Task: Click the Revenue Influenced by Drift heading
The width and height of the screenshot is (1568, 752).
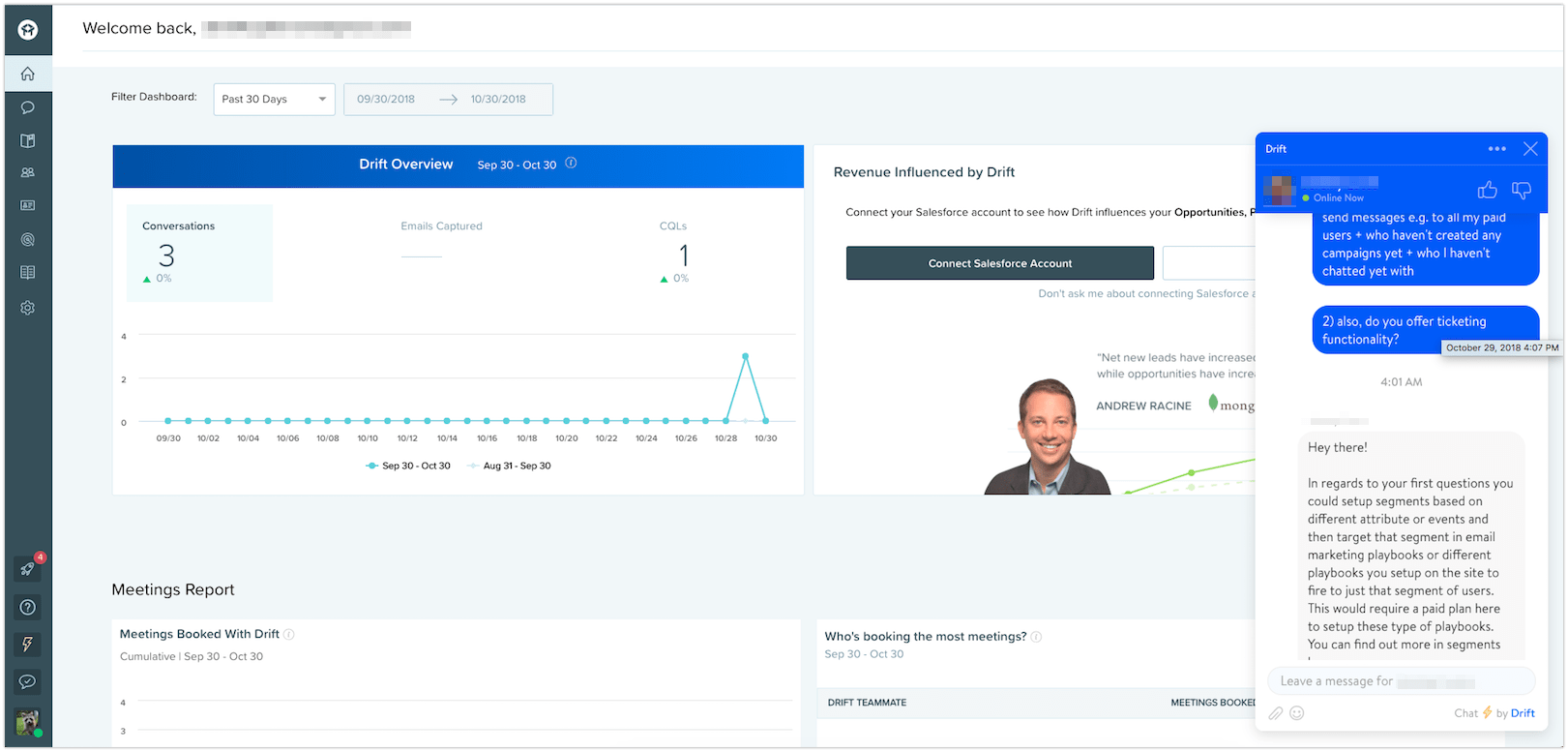Action: [x=924, y=172]
